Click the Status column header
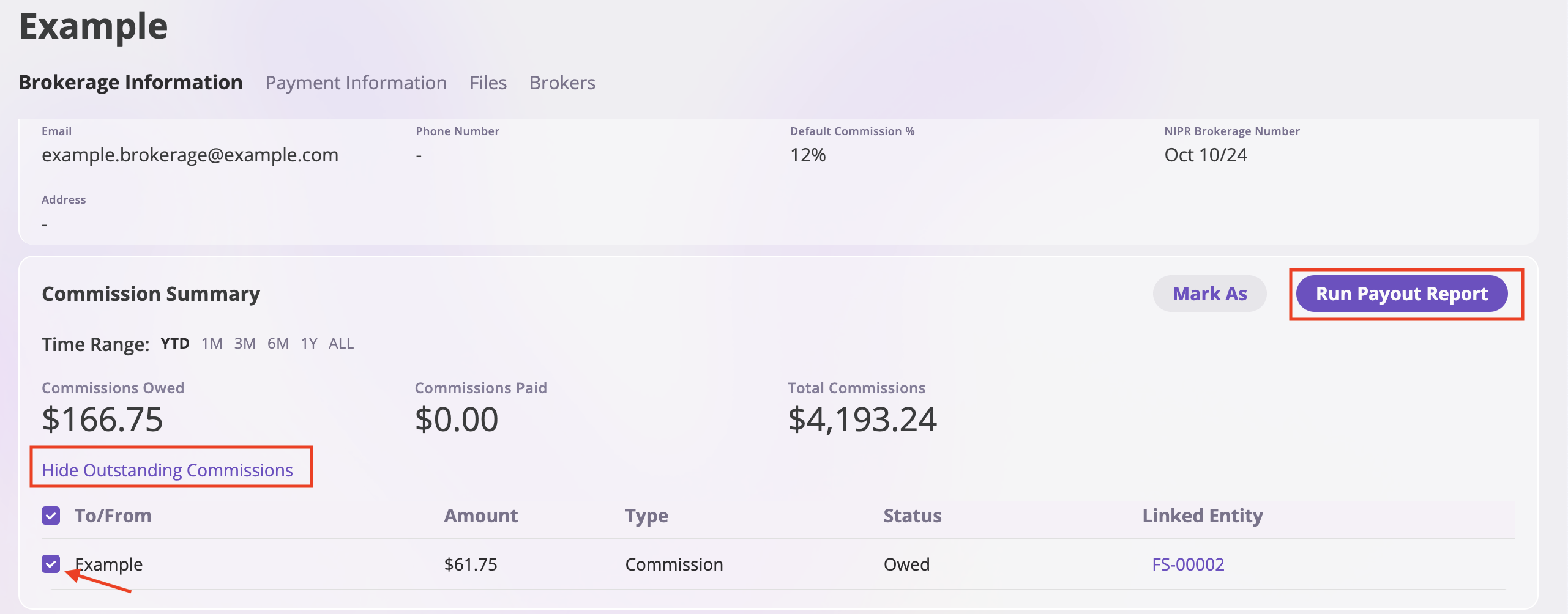Viewport: 1568px width, 614px height. coord(912,516)
